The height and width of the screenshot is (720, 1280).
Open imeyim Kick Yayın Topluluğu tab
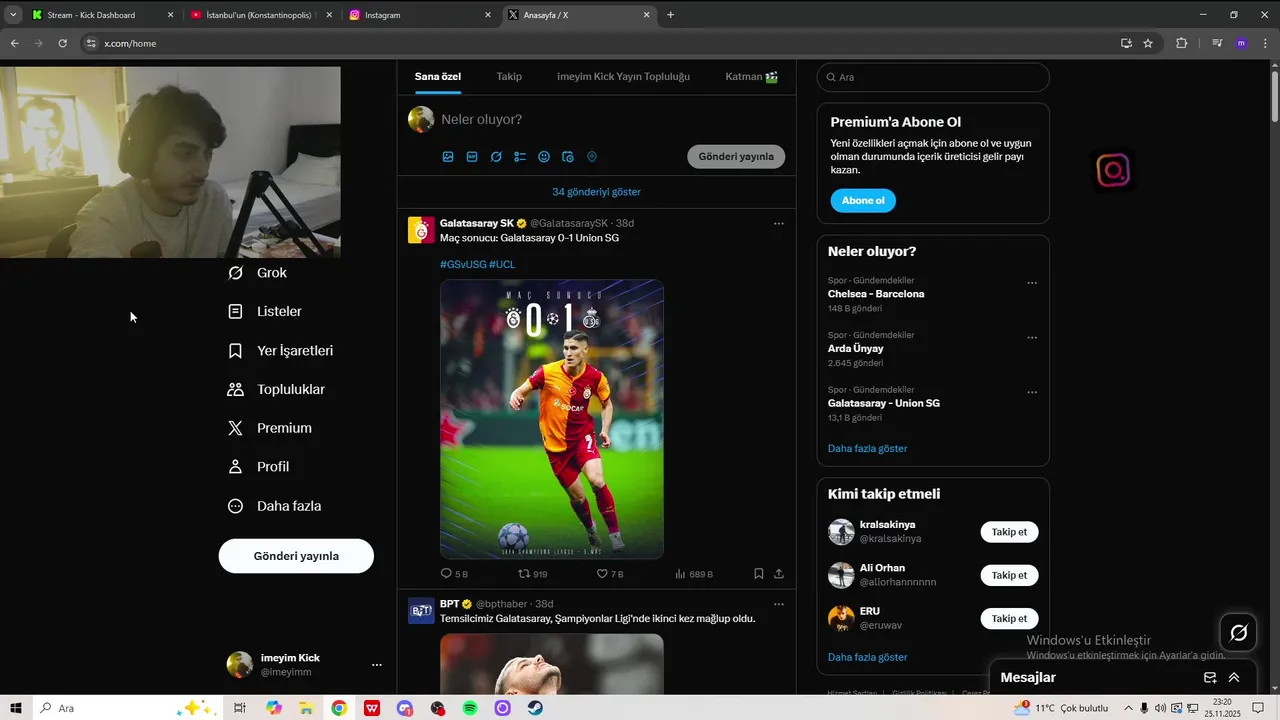pyautogui.click(x=623, y=77)
